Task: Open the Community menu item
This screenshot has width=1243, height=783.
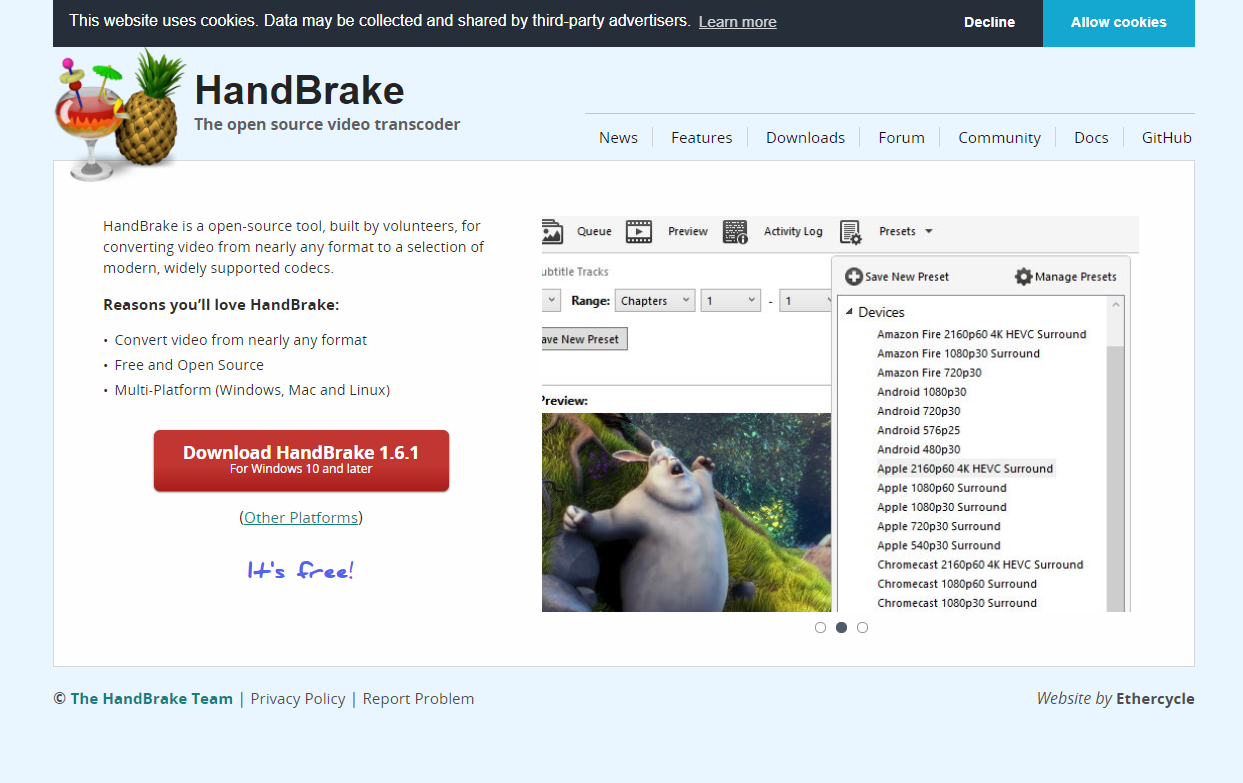Action: [x=999, y=138]
